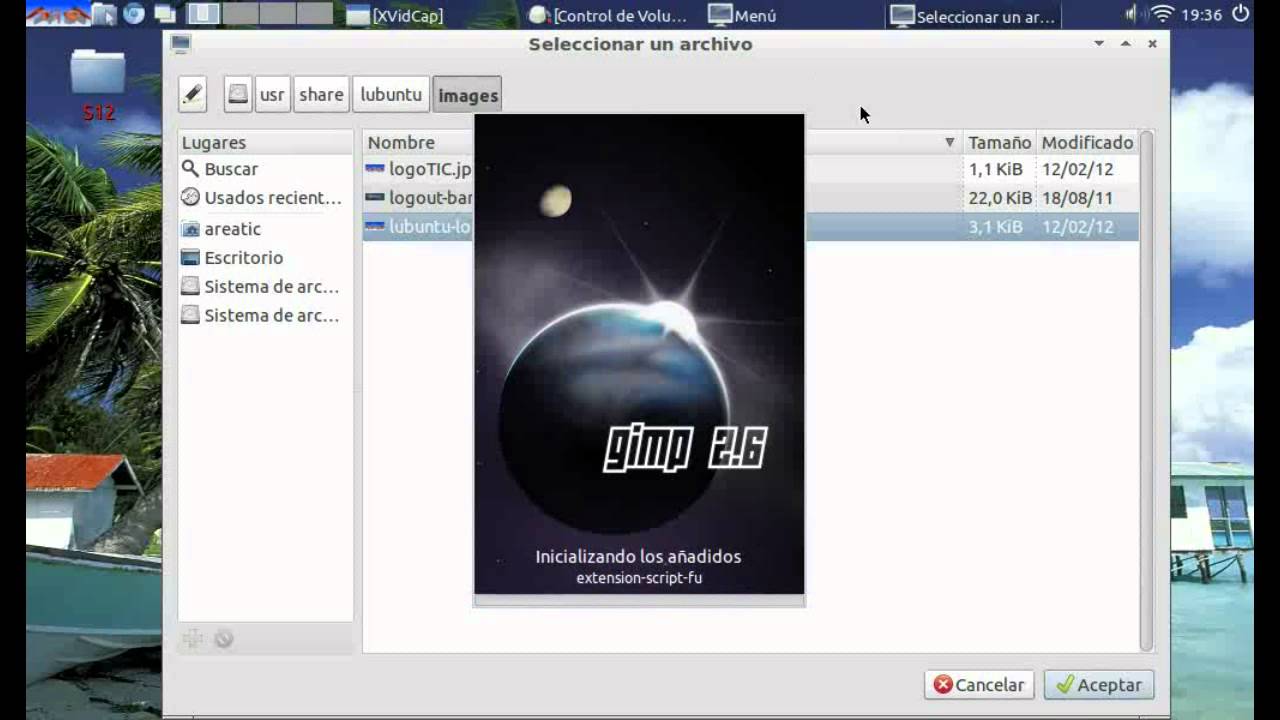Click the 18/08/11 modified date
Viewport: 1280px width, 720px height.
point(1077,198)
